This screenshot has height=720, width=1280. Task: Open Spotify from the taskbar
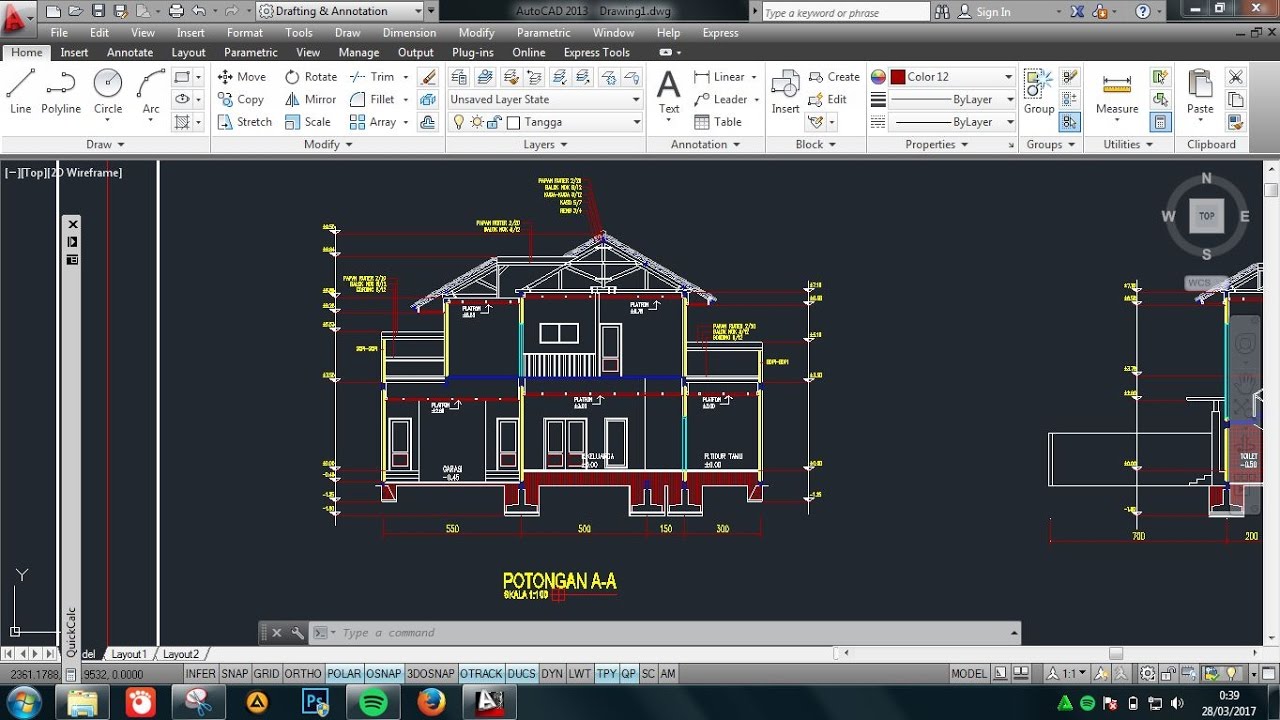click(374, 703)
